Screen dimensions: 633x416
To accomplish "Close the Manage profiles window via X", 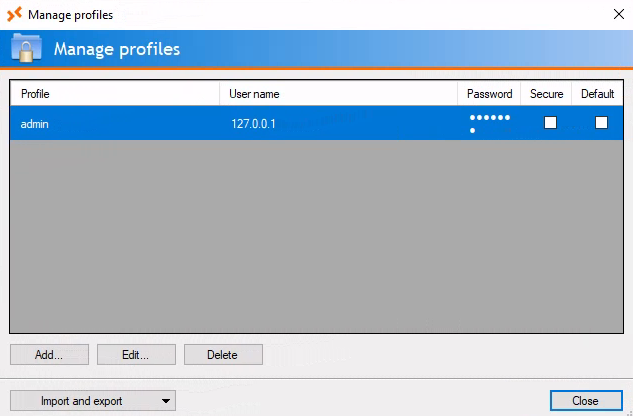I will point(618,15).
